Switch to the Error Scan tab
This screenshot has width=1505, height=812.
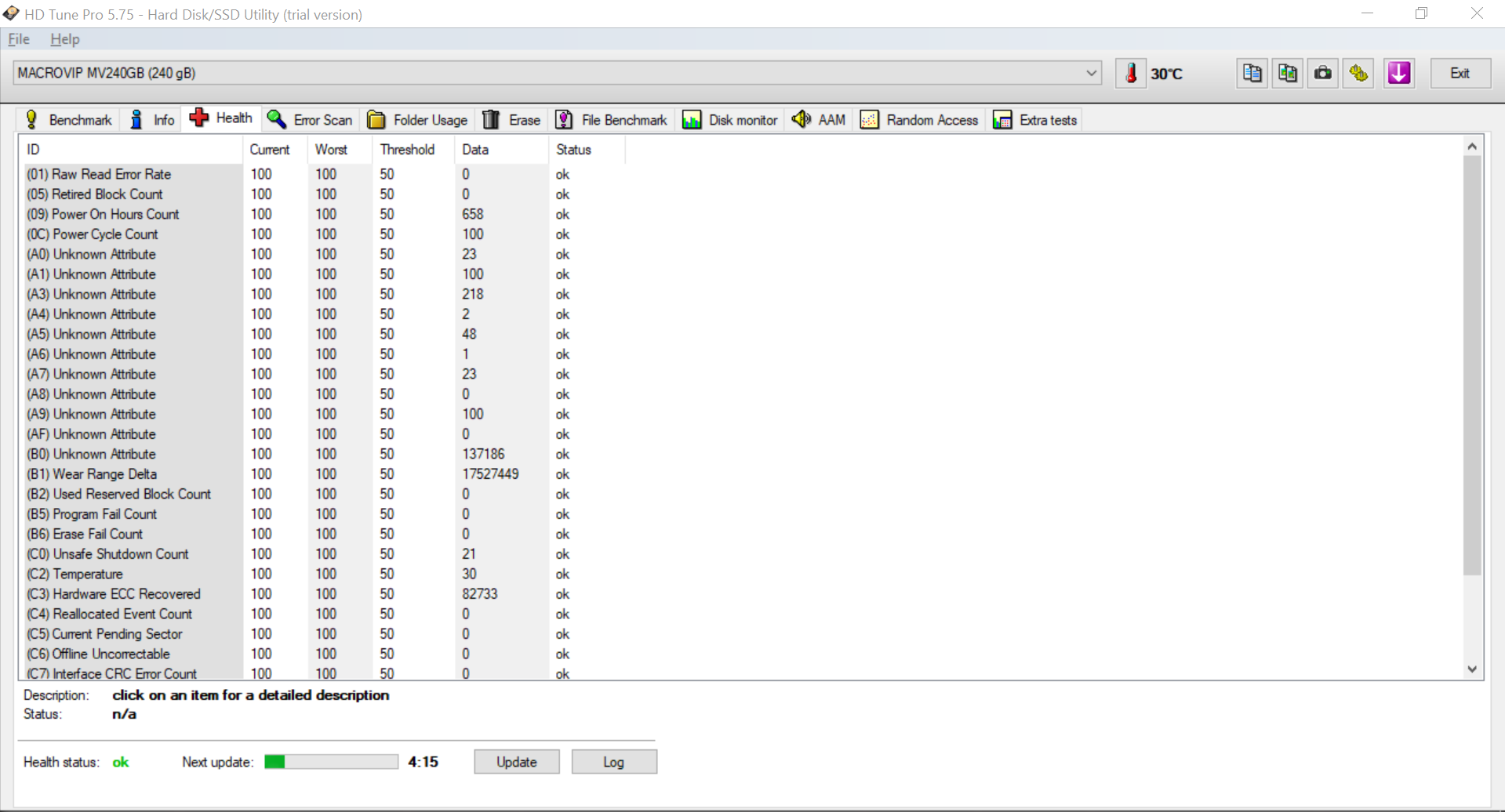pyautogui.click(x=310, y=120)
